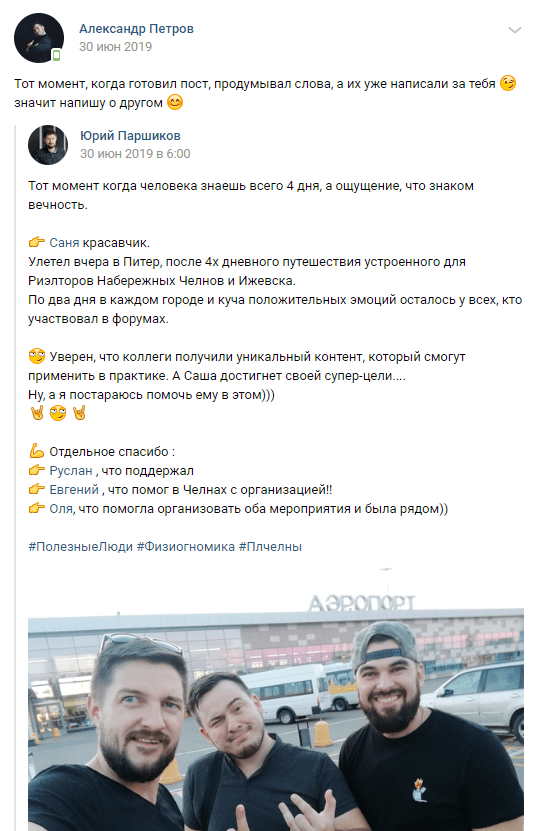The height and width of the screenshot is (831, 543).
Task: Open hashtag #Физиогномика
Action: click(186, 547)
